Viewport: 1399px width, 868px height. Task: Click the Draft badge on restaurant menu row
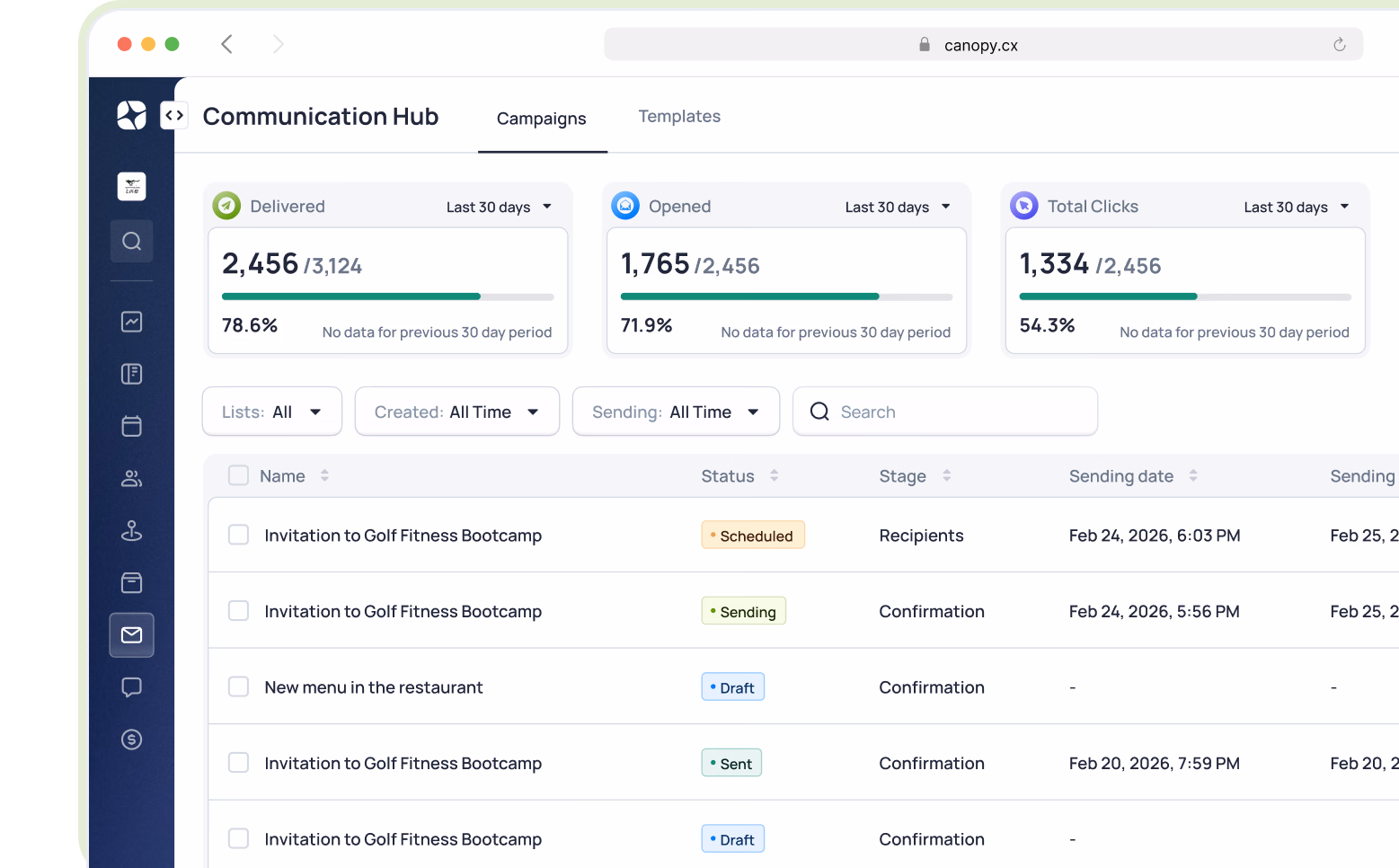pyautogui.click(x=733, y=687)
